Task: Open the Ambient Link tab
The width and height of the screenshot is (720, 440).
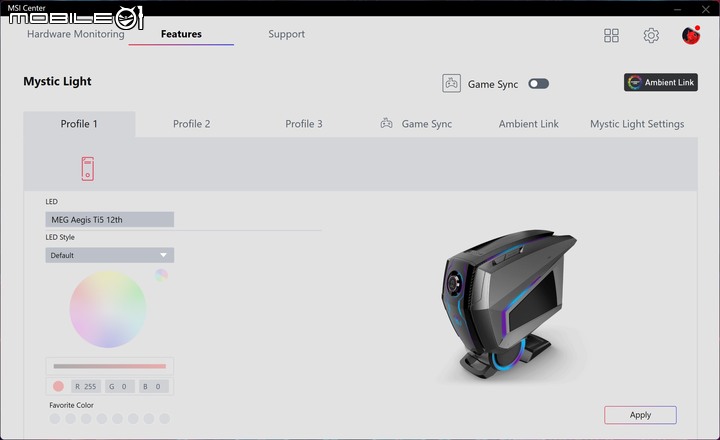Action: 529,124
